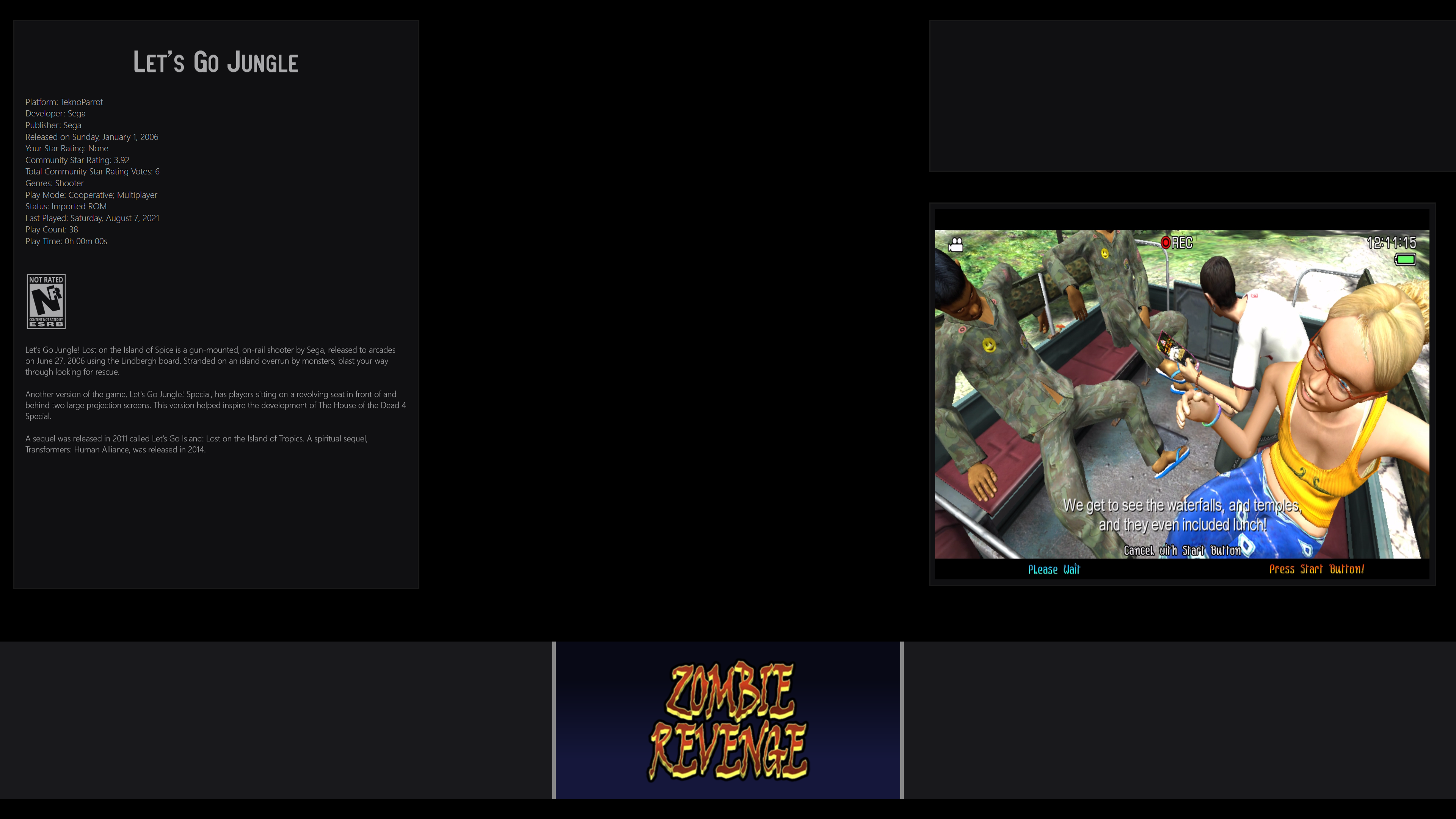This screenshot has width=1456, height=819.
Task: Click the 'Play Time: 0h 00m 00s' line
Action: 66,242
